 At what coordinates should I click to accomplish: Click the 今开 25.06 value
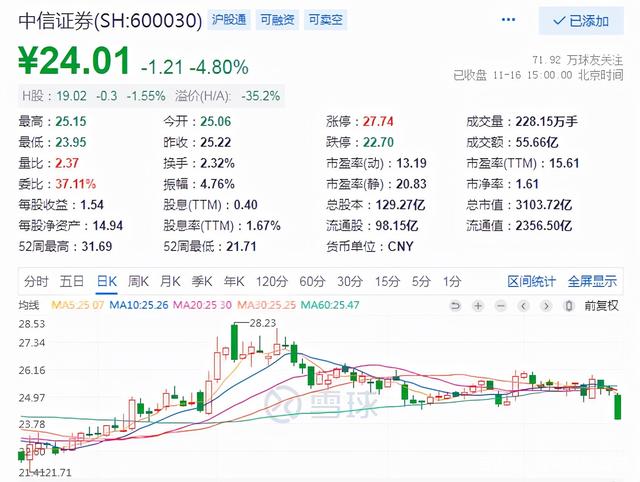click(x=216, y=121)
